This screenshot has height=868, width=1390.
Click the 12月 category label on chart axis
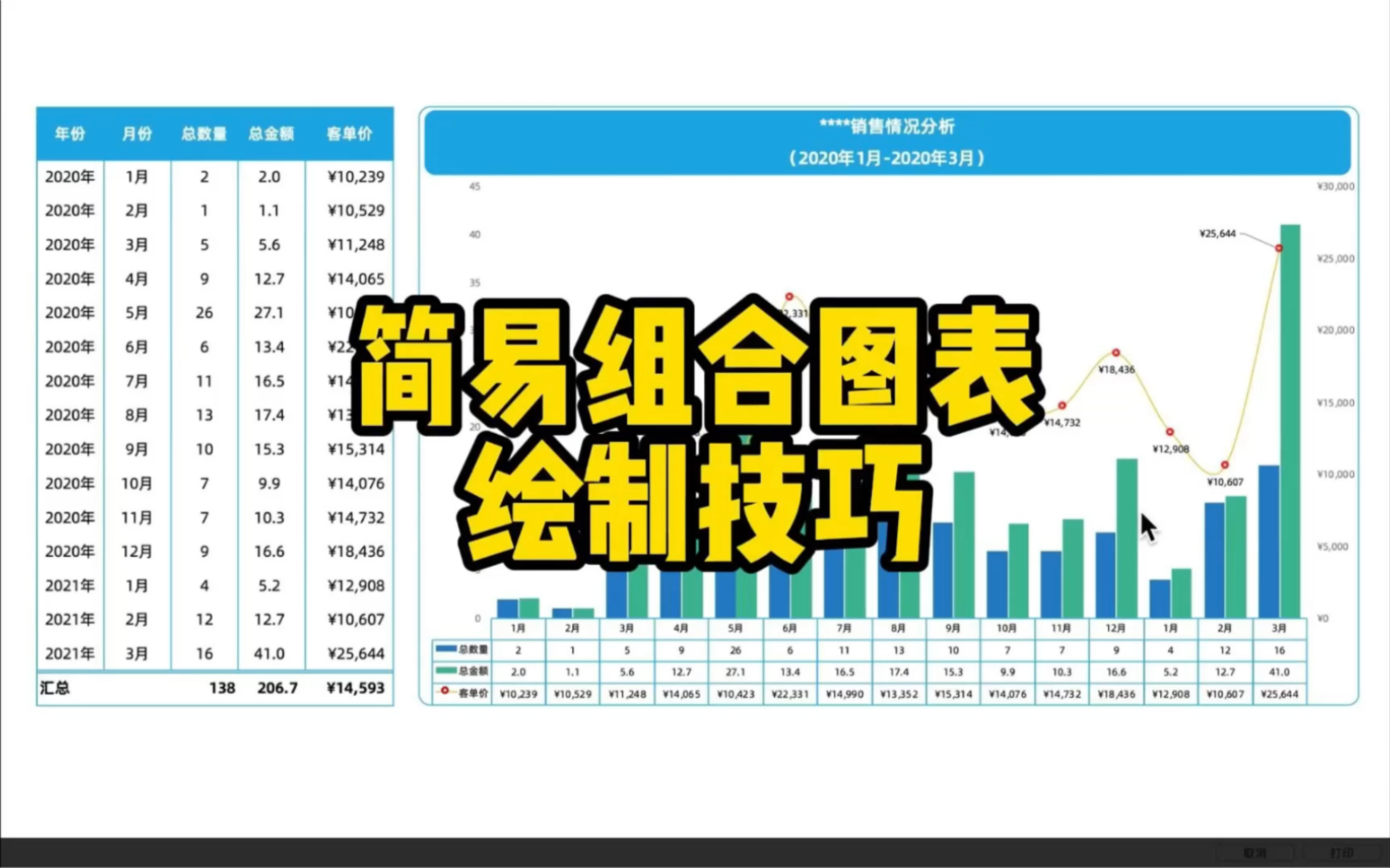tap(1117, 628)
